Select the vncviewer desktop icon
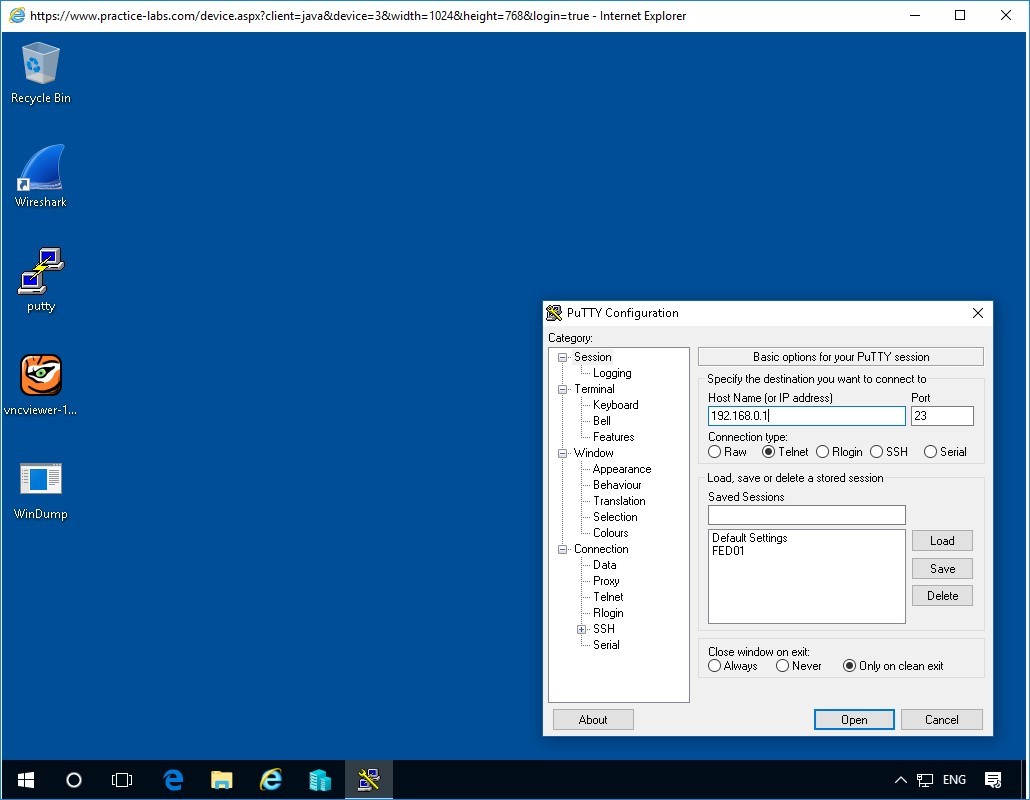The image size is (1030, 800). click(40, 384)
